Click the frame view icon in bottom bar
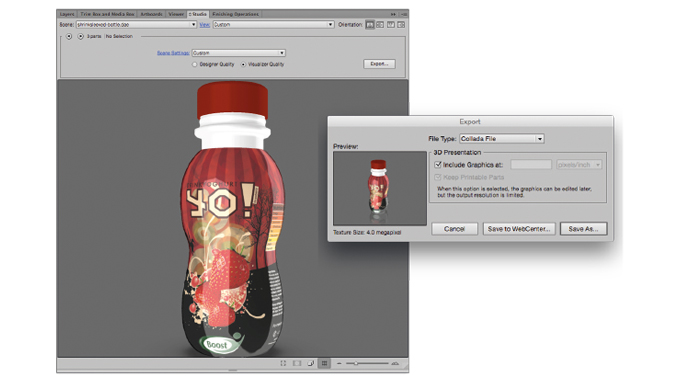The image size is (680, 380). coord(297,363)
